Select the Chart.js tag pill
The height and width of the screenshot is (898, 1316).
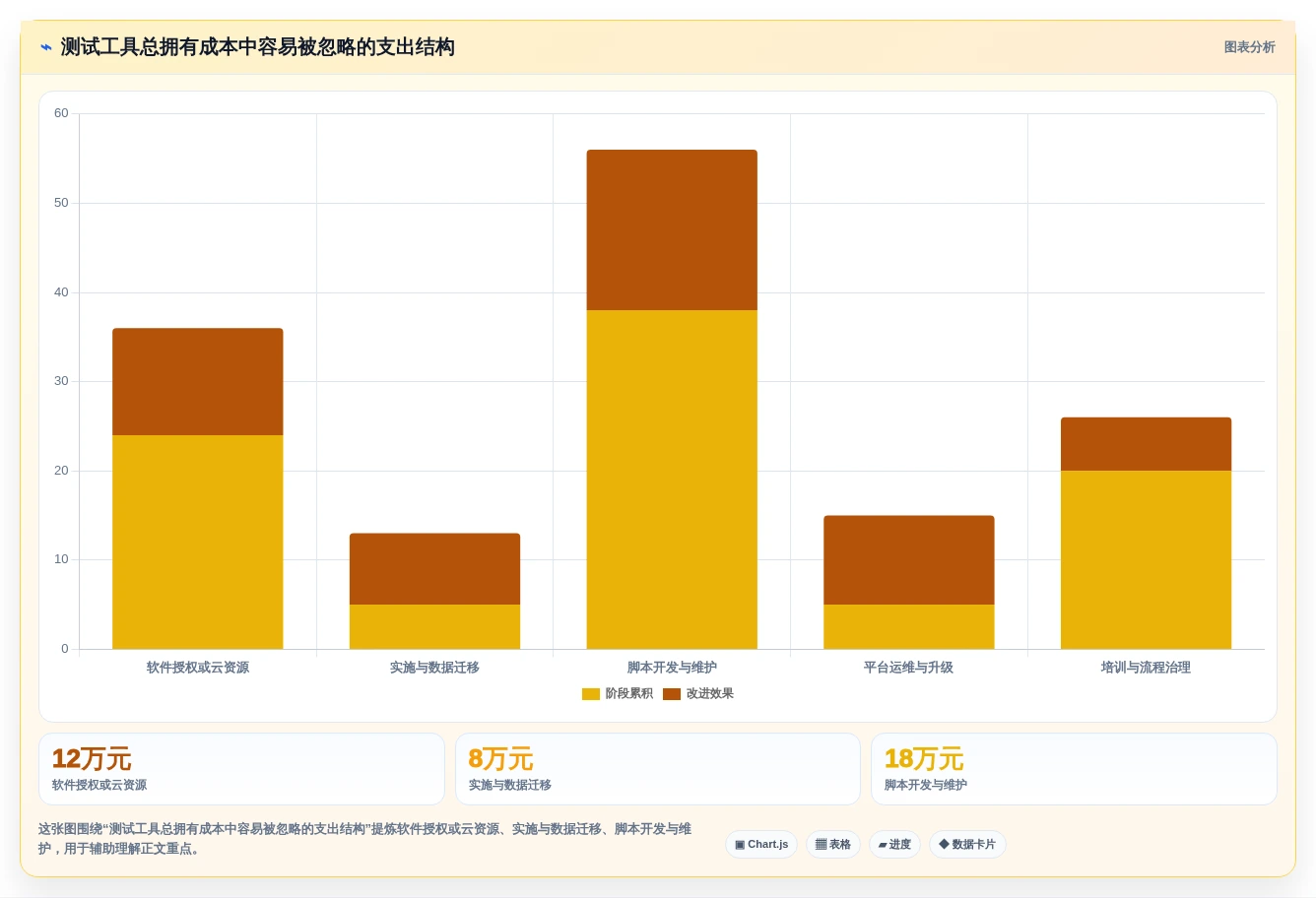[761, 845]
